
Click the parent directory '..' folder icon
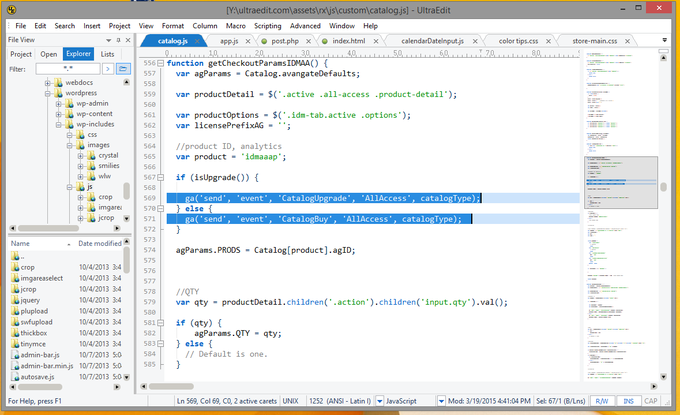[x=15, y=256]
